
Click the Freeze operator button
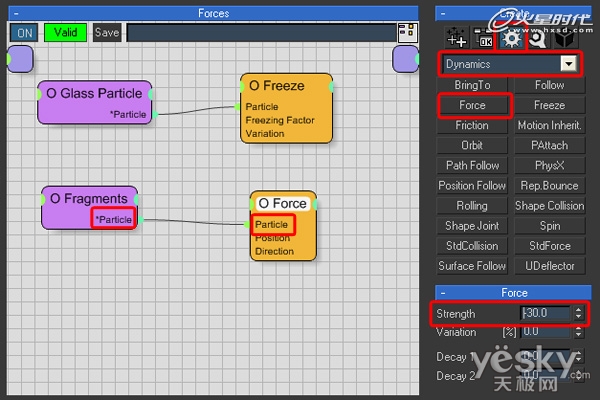pos(549,105)
